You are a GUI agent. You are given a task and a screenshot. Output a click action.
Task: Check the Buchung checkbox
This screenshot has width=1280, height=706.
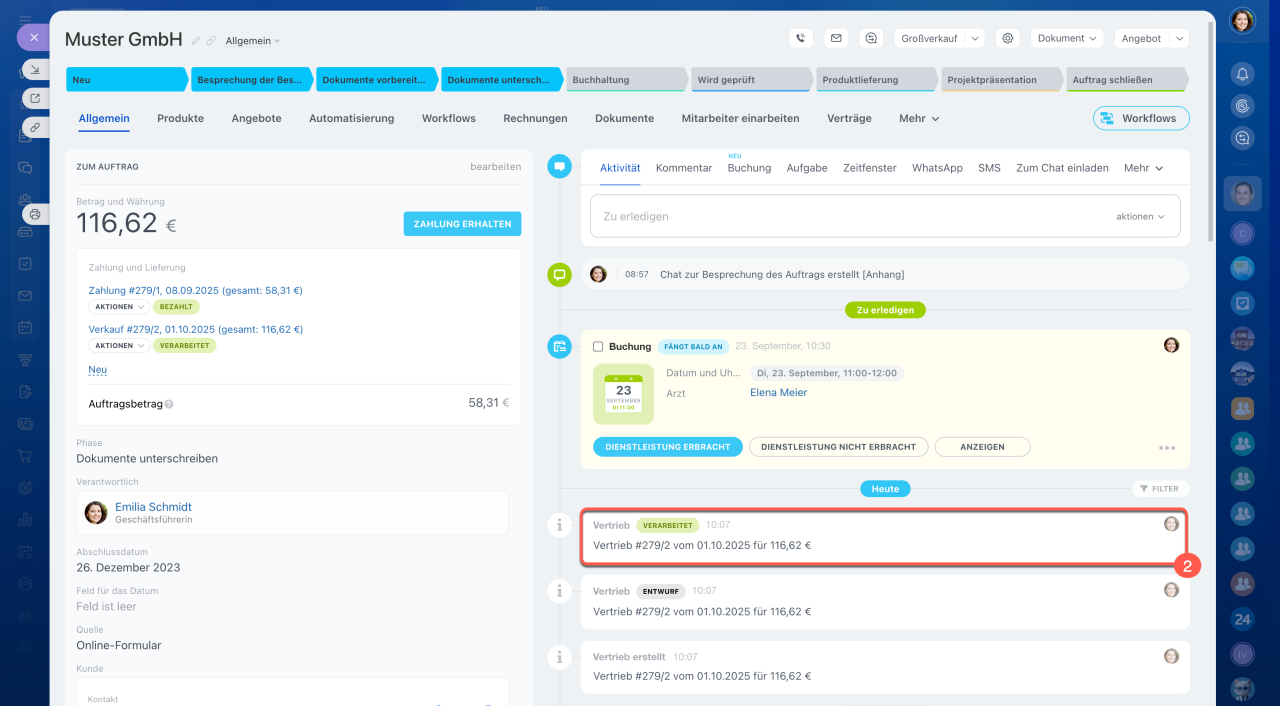(598, 347)
